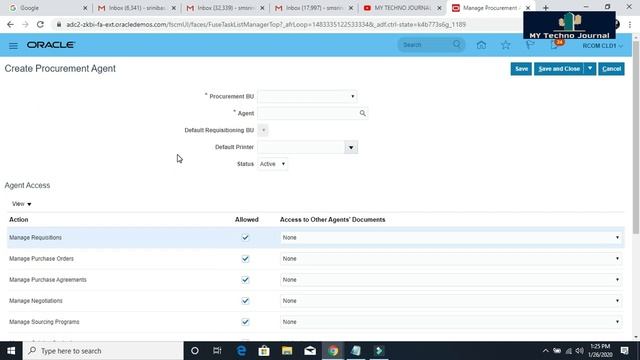Open the Mail app from taskbar
The image size is (640, 360).
(x=310, y=351)
